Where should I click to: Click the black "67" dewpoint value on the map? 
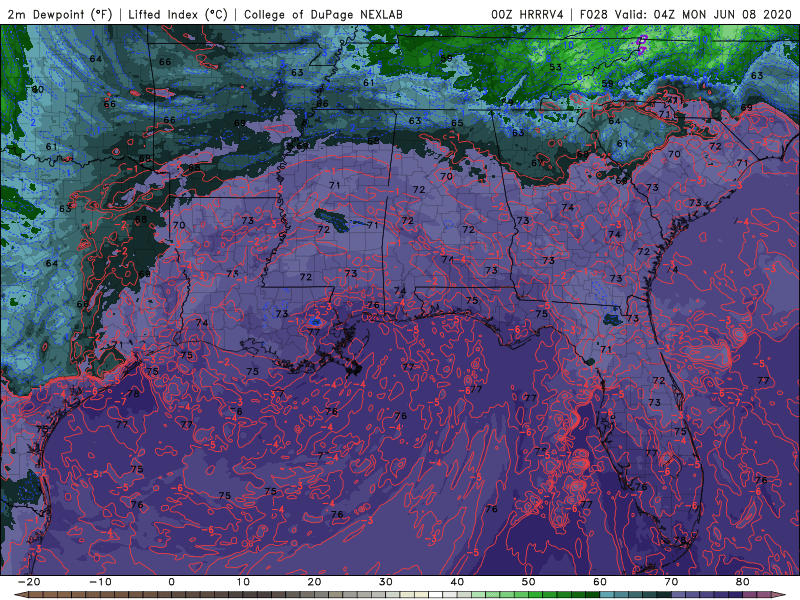tap(537, 163)
